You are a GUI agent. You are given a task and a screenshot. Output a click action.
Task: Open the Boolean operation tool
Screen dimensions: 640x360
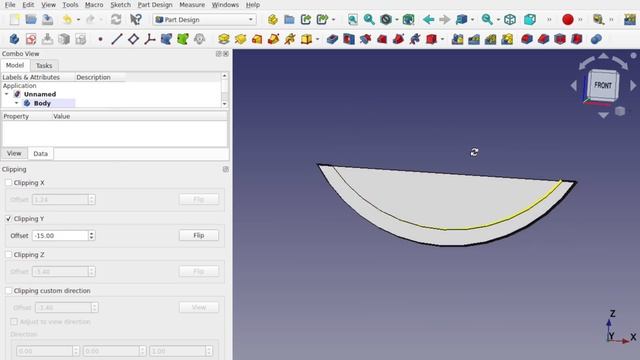point(596,39)
